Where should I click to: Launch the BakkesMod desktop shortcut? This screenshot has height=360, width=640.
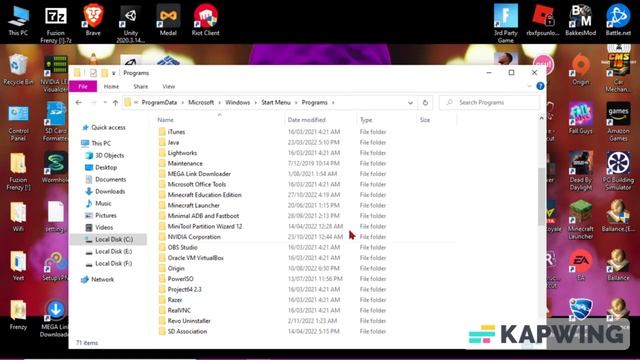(x=580, y=20)
